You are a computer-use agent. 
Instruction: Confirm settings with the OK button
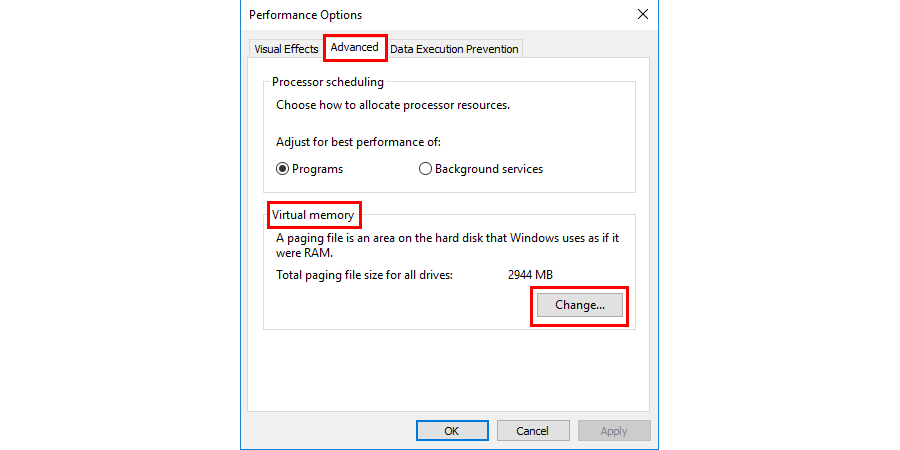pos(452,430)
